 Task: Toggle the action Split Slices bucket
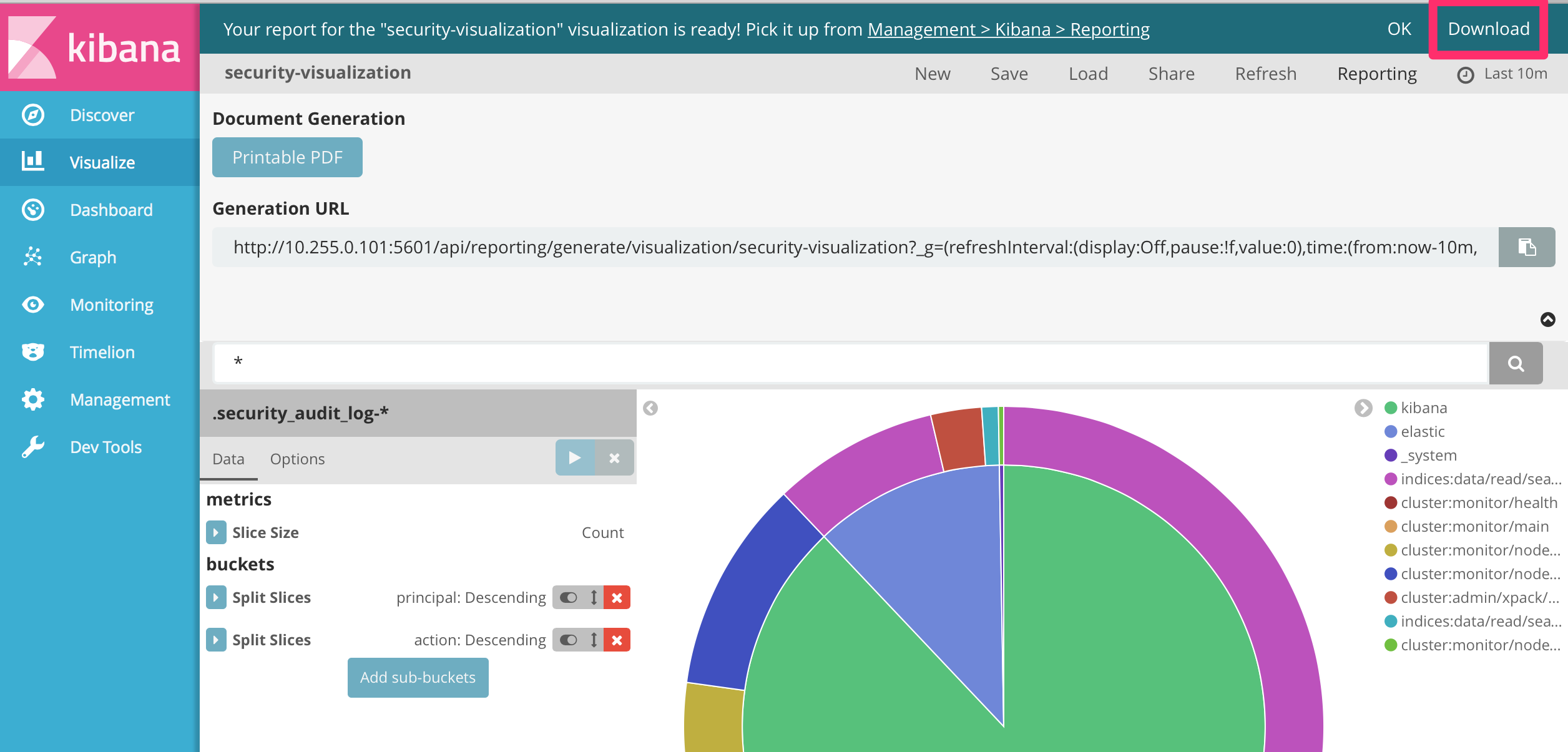[569, 640]
